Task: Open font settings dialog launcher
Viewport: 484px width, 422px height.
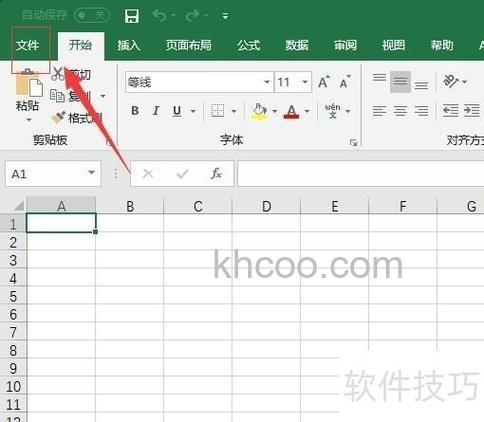Action: click(353, 143)
